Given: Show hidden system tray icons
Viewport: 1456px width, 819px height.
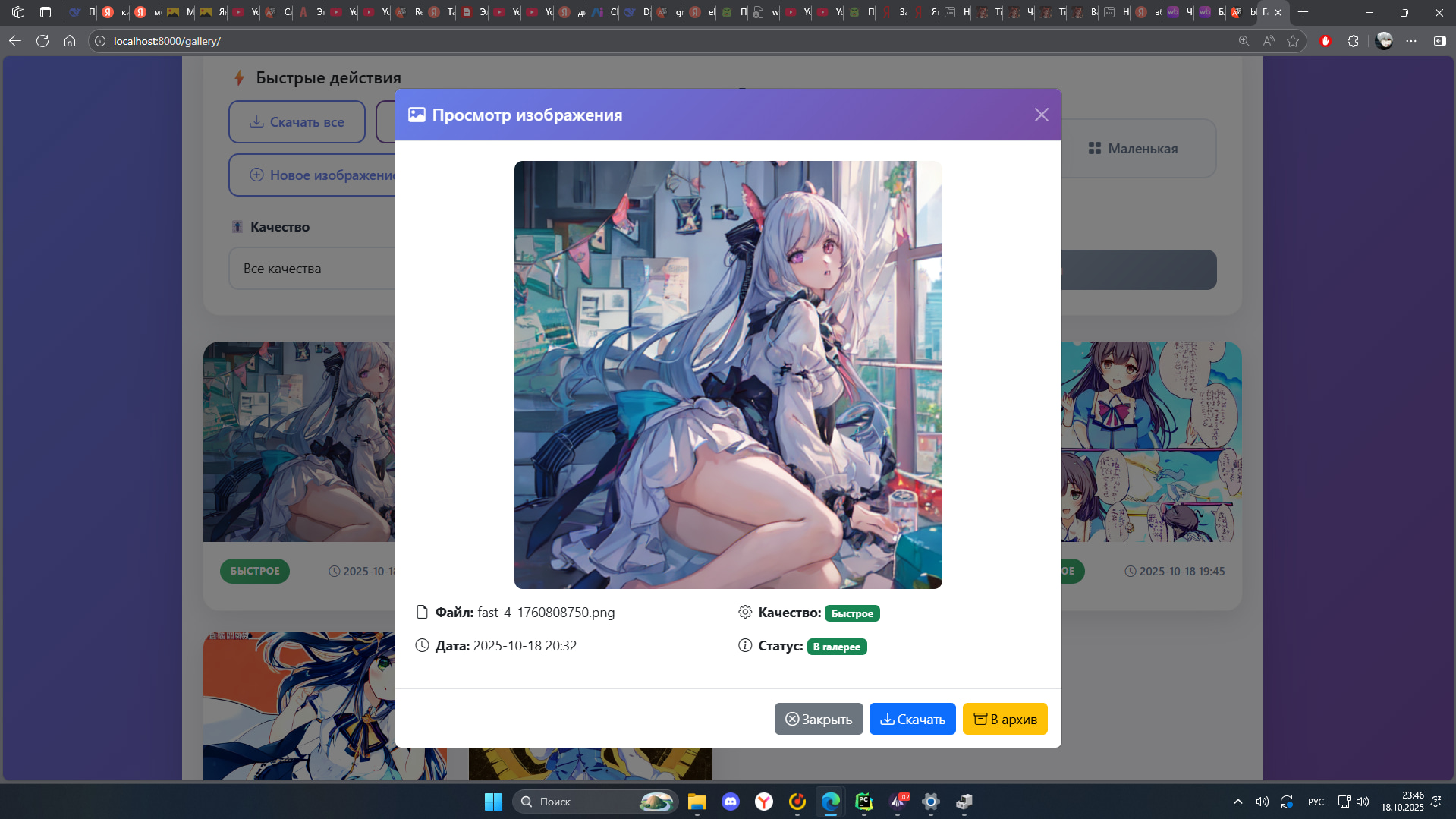Looking at the screenshot, I should coord(1238,802).
